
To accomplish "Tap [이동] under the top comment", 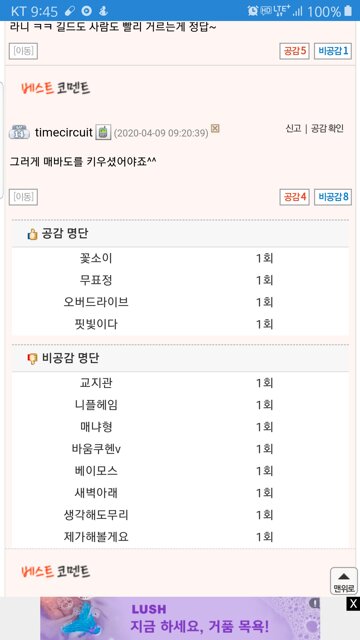I will click(23, 51).
